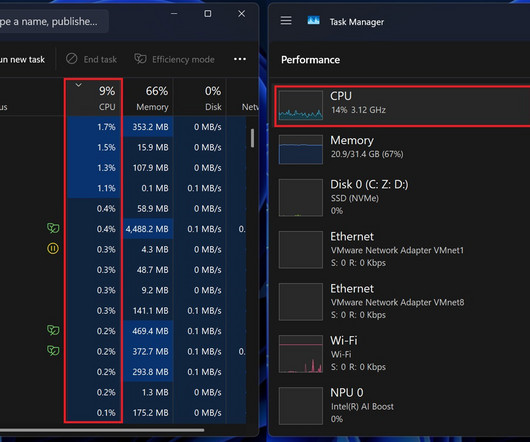Click the efficiency leaf icon beside 4,488.2 MB
Image resolution: width=530 pixels, height=442 pixels.
click(53, 228)
